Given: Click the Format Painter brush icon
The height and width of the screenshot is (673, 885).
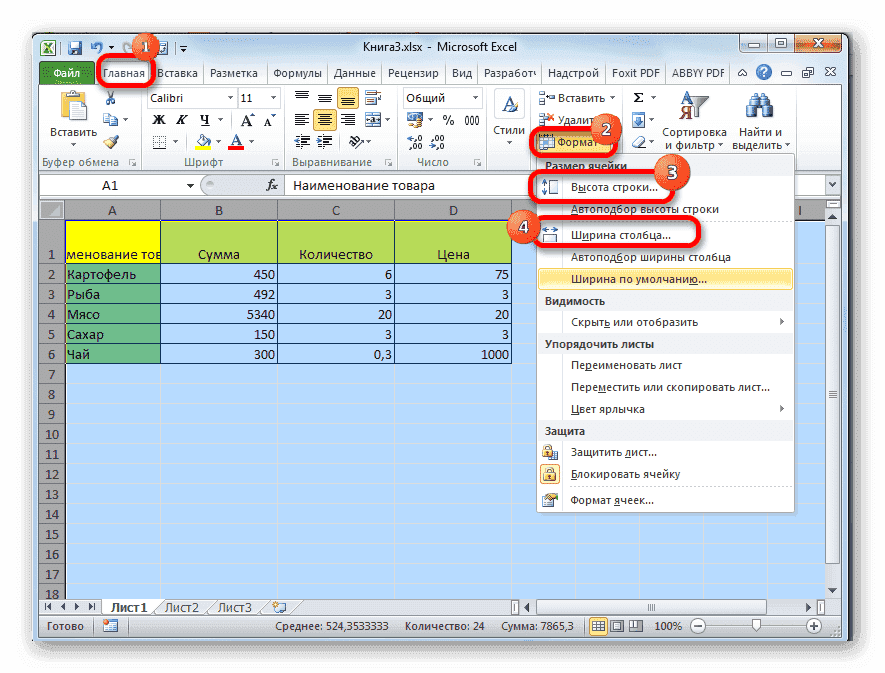Looking at the screenshot, I should tap(112, 142).
